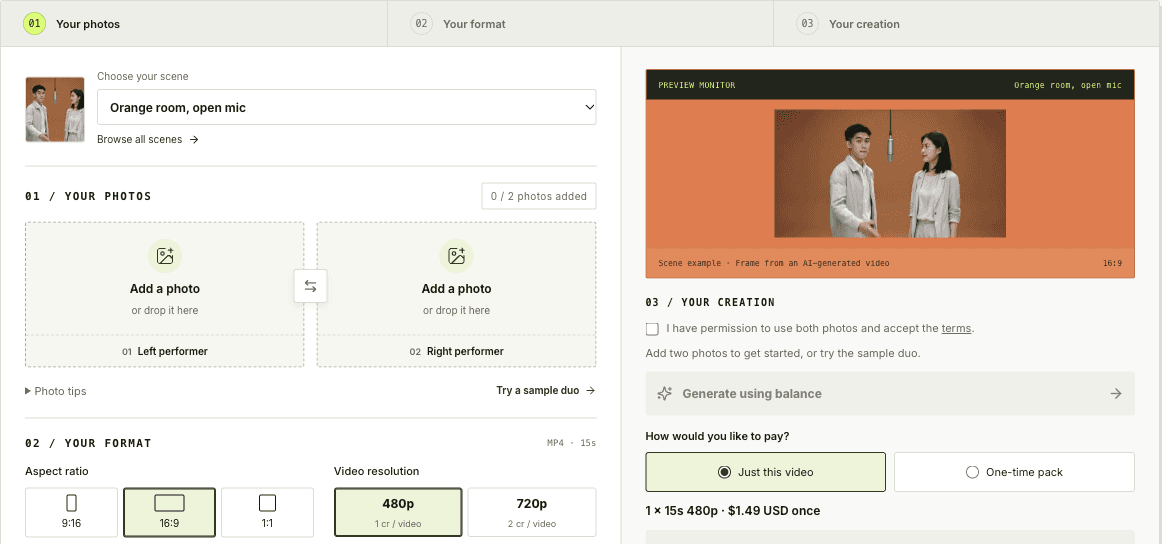
Task: Click the 0 / 2 photos added counter
Action: [539, 196]
